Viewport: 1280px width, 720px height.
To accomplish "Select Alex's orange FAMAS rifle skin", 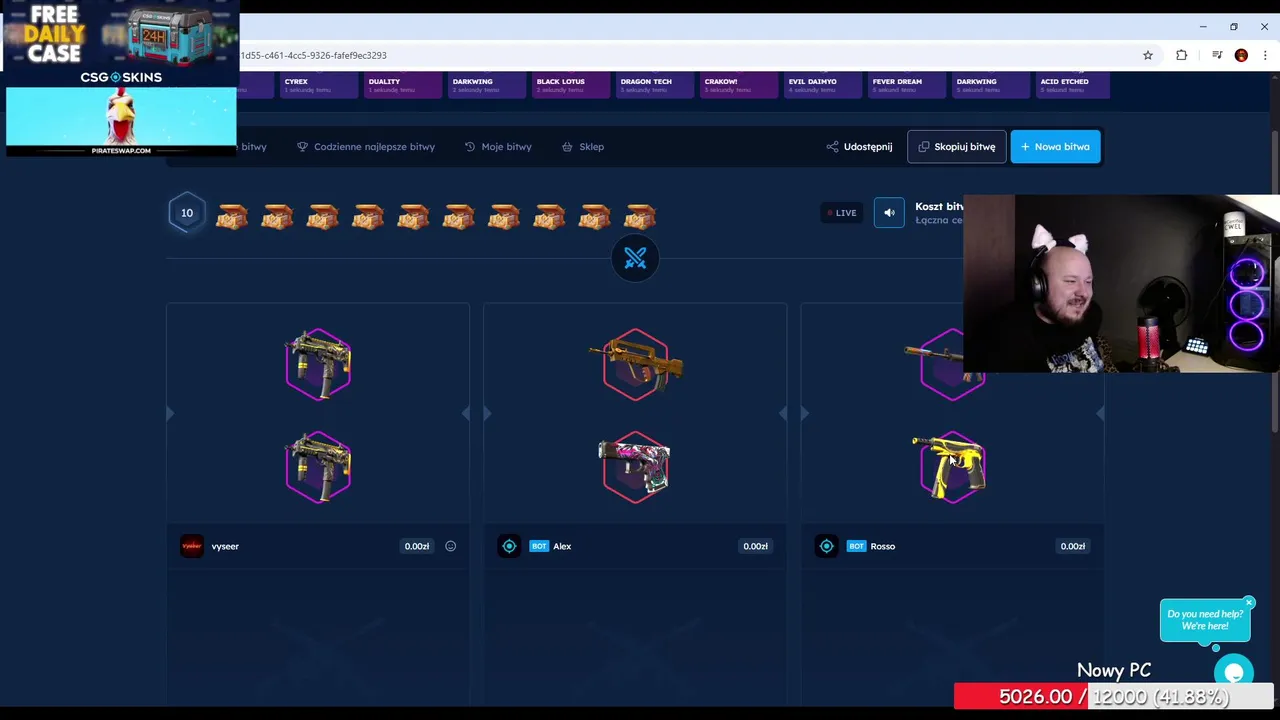I will point(636,363).
